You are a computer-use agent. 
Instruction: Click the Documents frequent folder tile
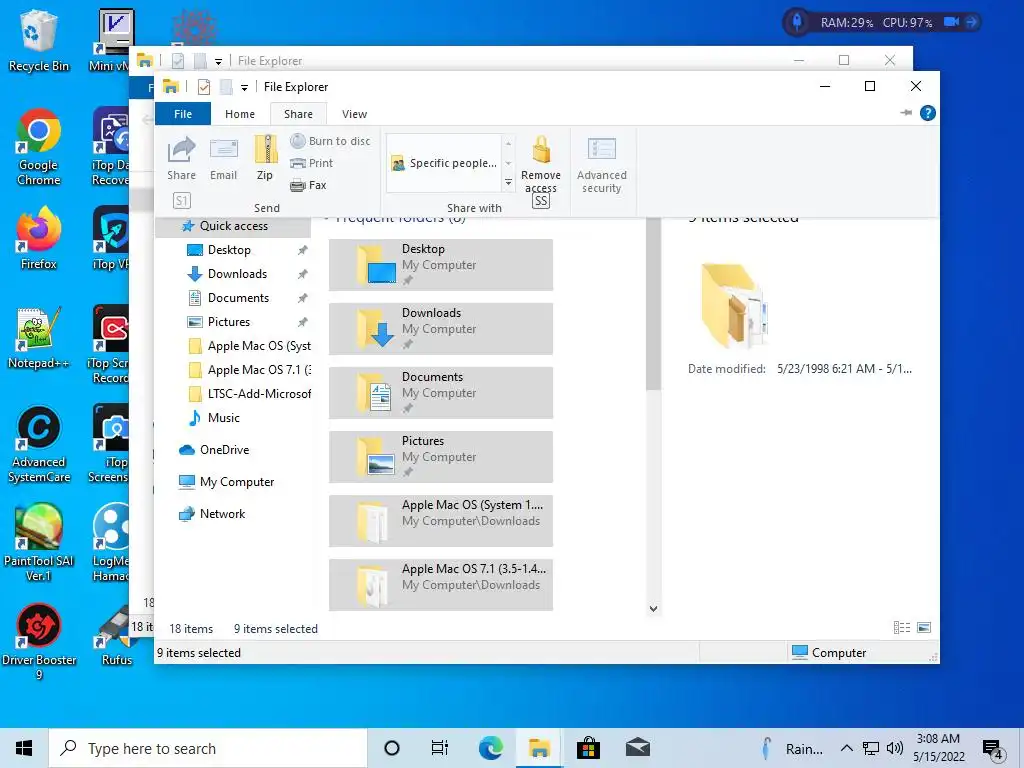click(x=441, y=392)
